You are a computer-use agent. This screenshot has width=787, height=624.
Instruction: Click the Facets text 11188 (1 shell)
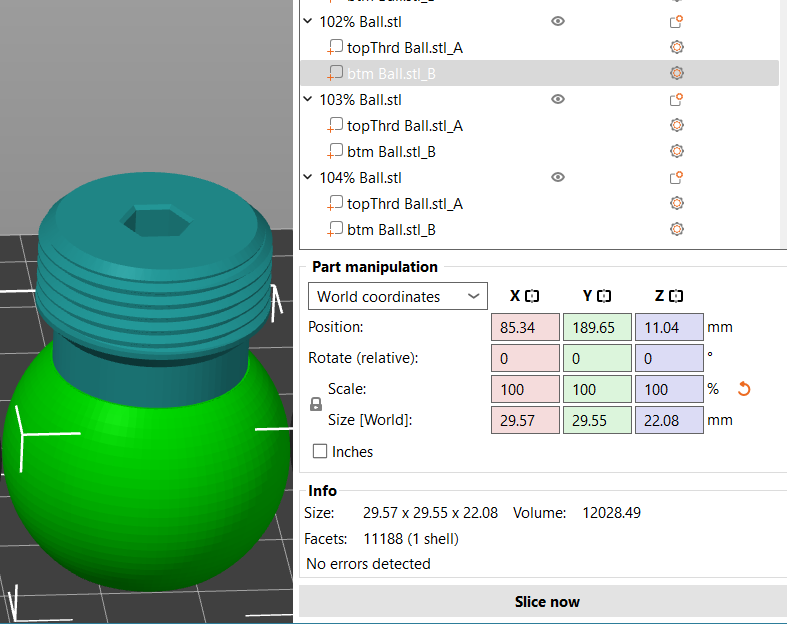411,539
